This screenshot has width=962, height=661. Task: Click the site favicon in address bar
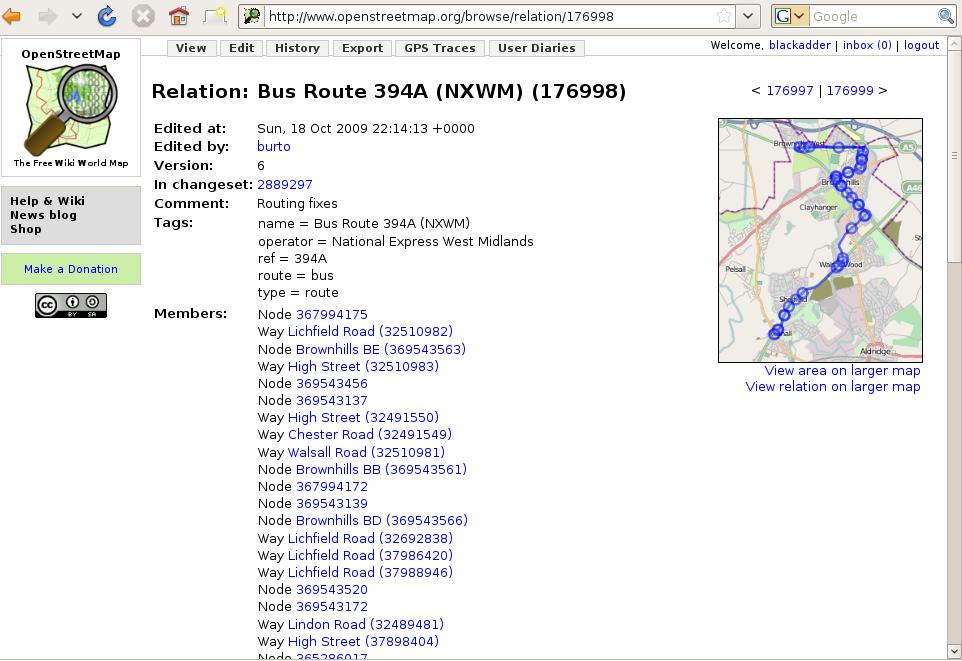(x=251, y=16)
